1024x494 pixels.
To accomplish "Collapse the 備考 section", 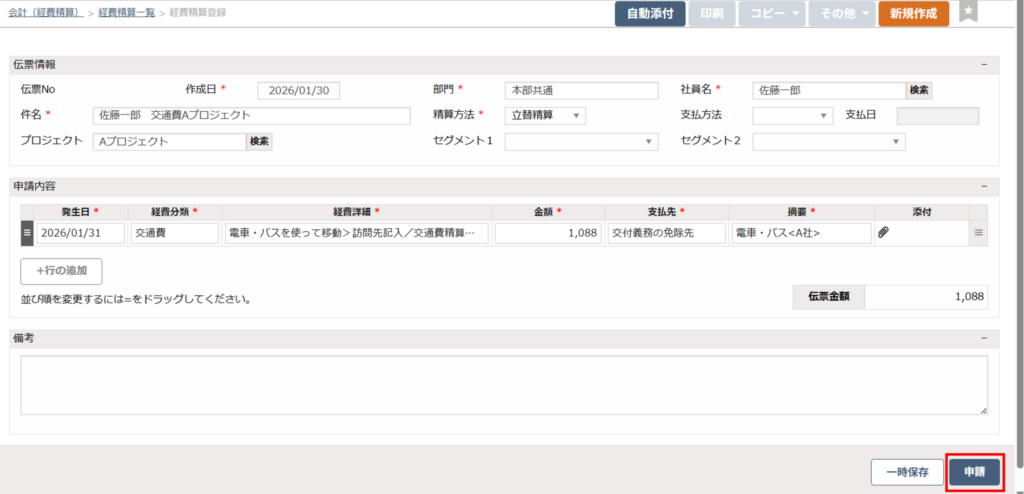I will pos(984,338).
